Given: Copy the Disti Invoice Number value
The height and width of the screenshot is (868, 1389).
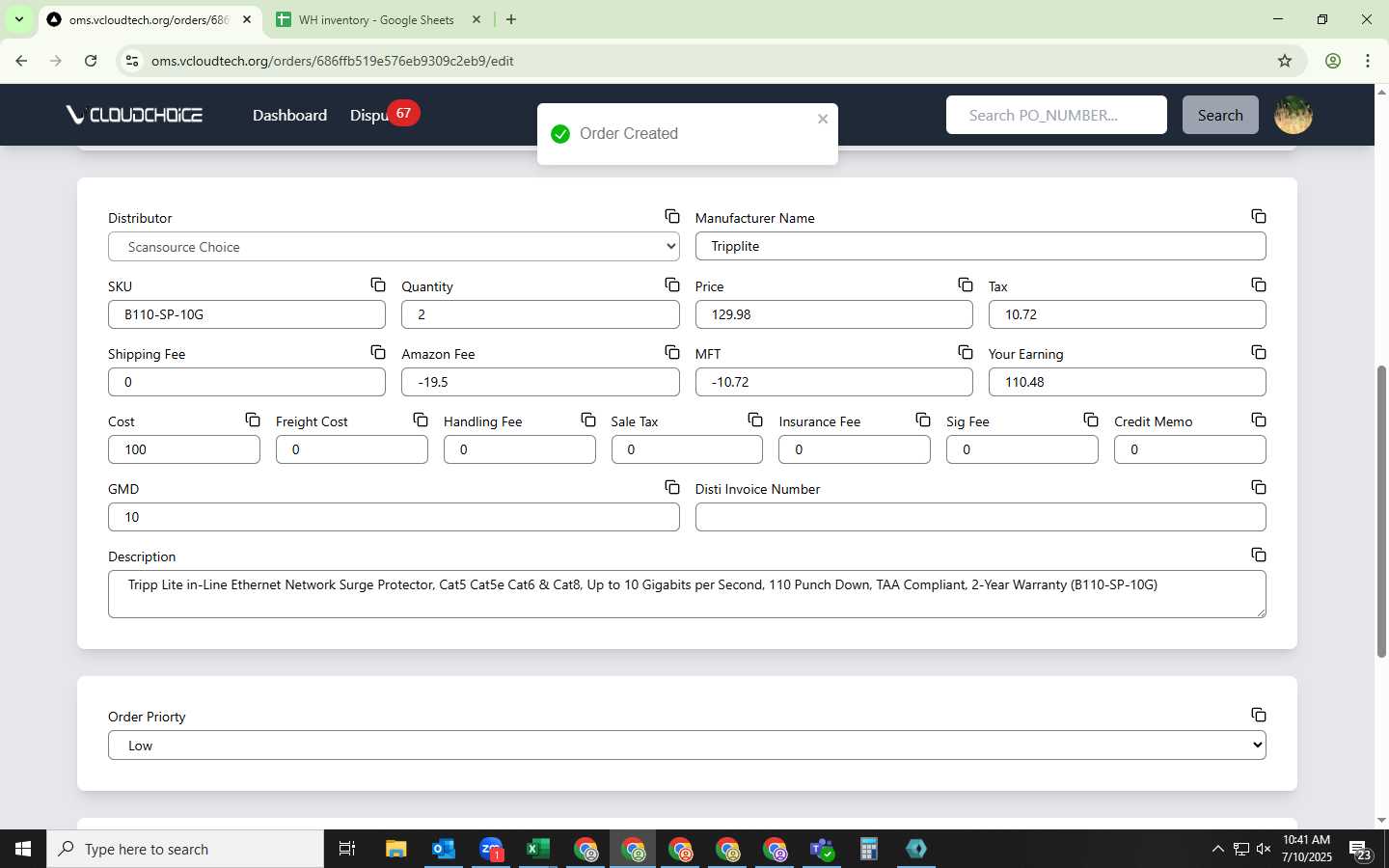Looking at the screenshot, I should 1259,487.
